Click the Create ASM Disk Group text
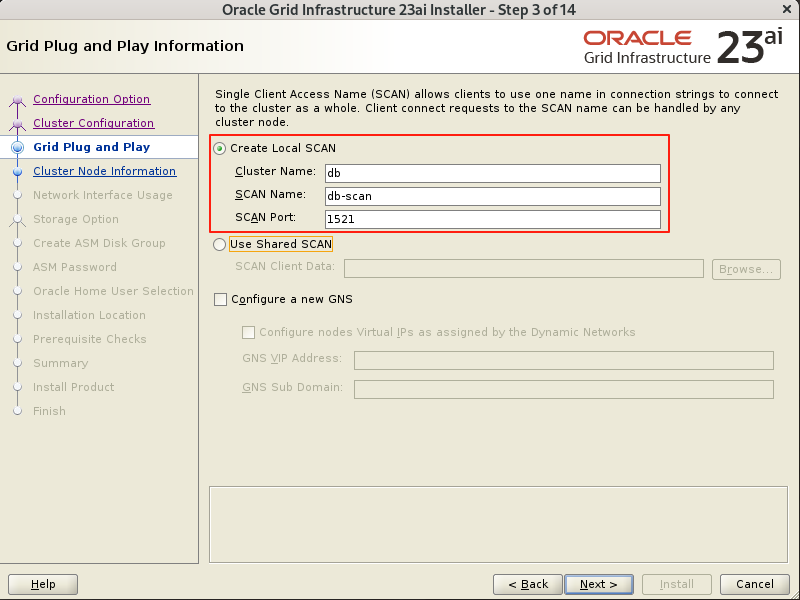This screenshot has width=800, height=600. coord(99,243)
